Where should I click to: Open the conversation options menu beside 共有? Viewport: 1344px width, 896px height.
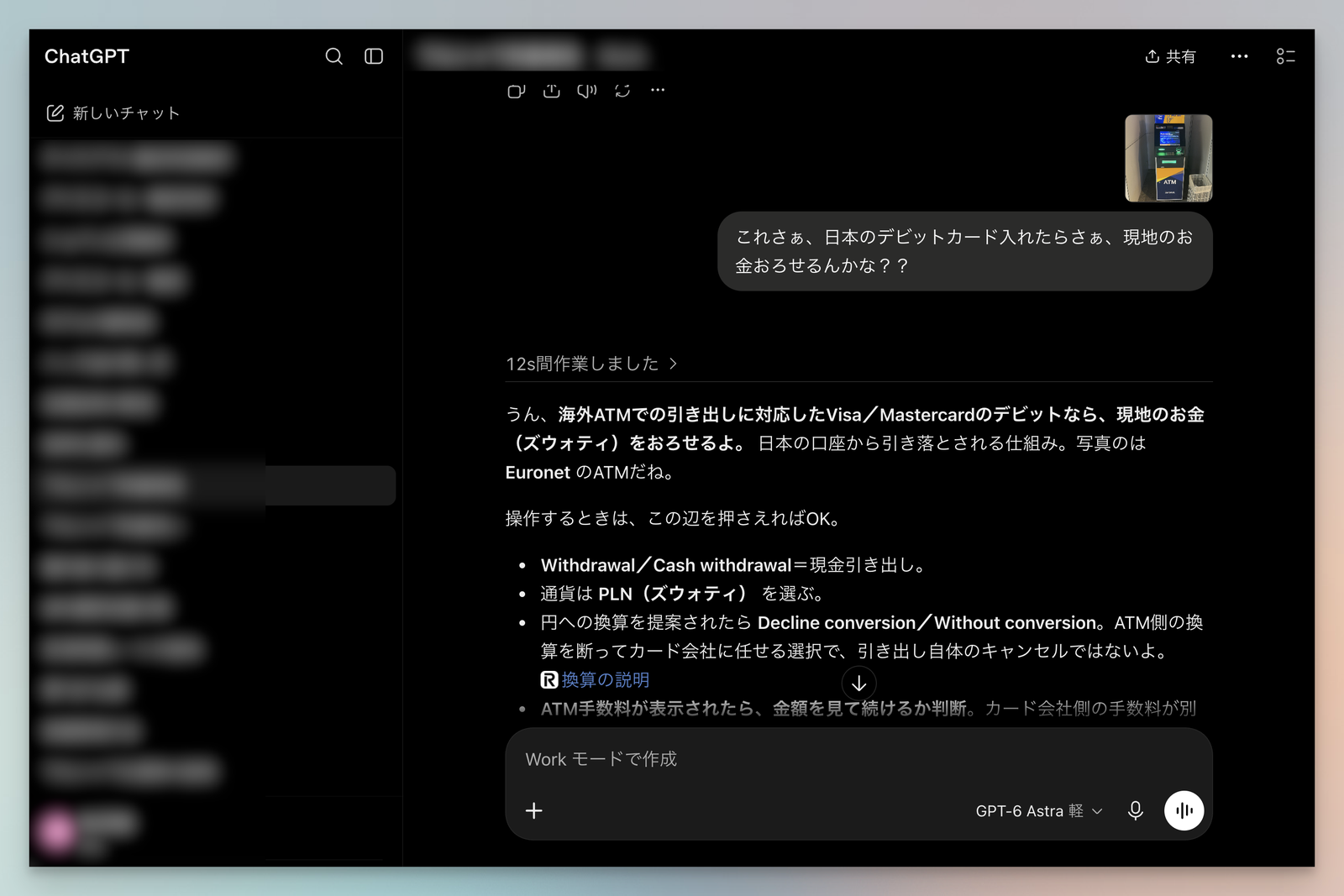pyautogui.click(x=1239, y=56)
